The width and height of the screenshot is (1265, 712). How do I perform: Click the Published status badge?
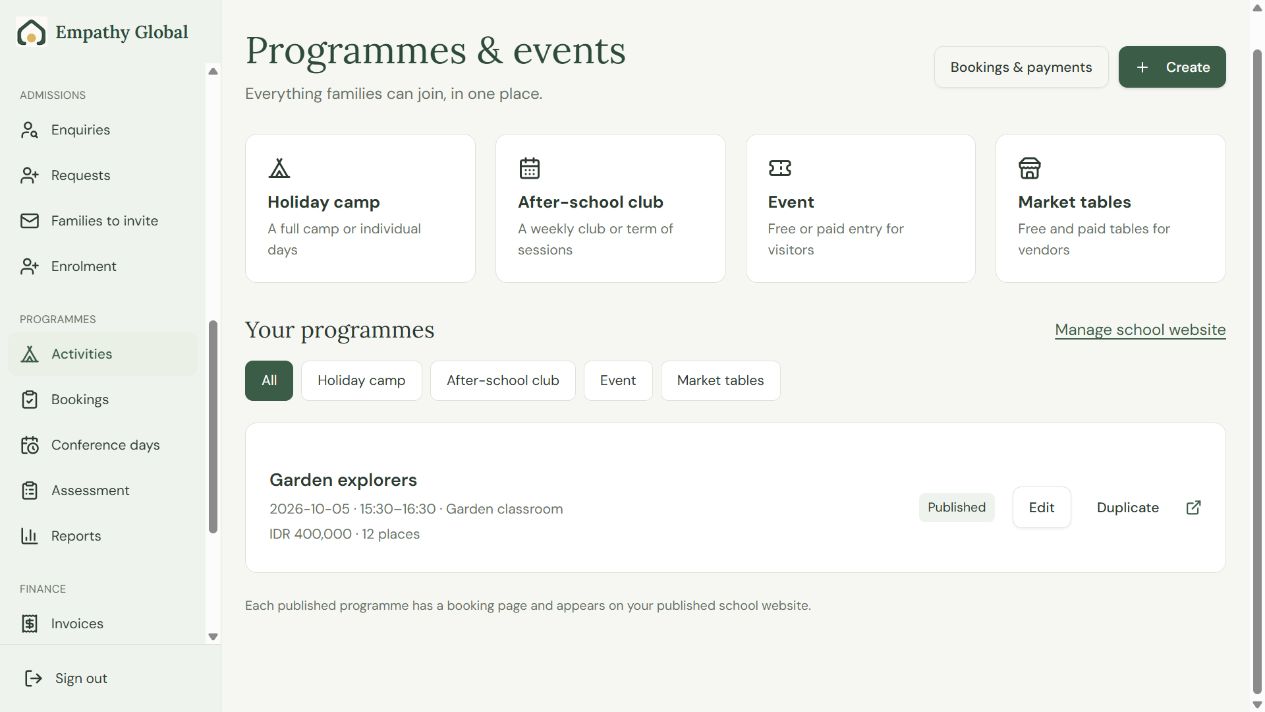[957, 507]
